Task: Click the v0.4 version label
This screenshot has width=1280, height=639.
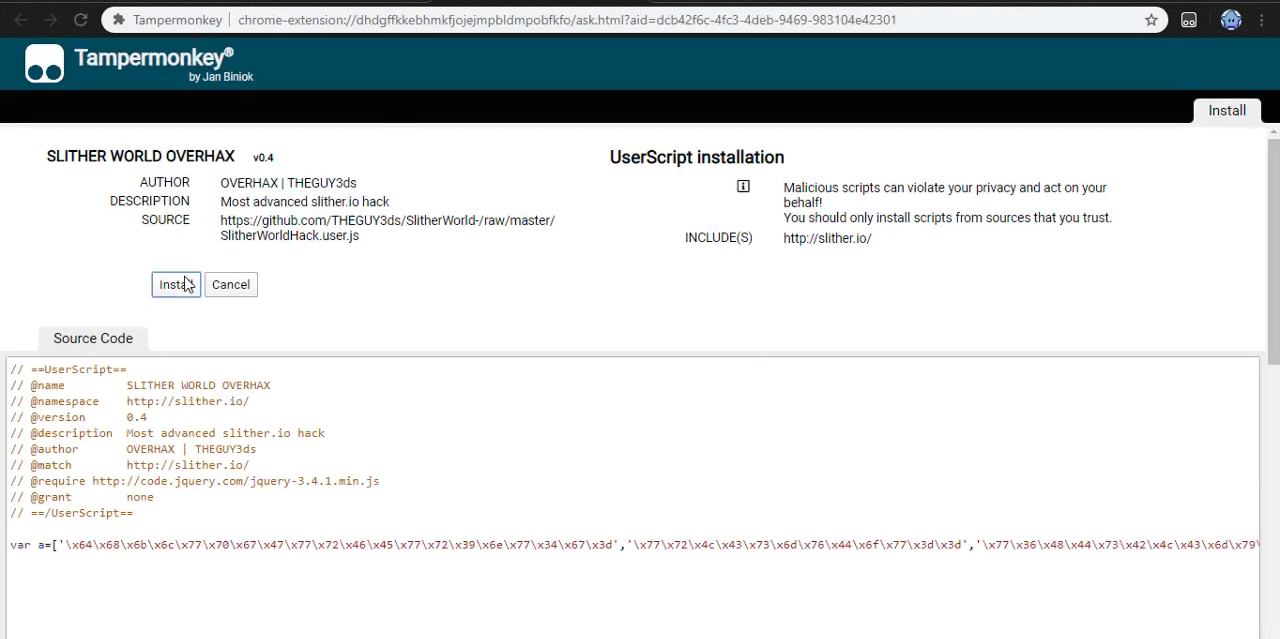Action: coord(263,158)
